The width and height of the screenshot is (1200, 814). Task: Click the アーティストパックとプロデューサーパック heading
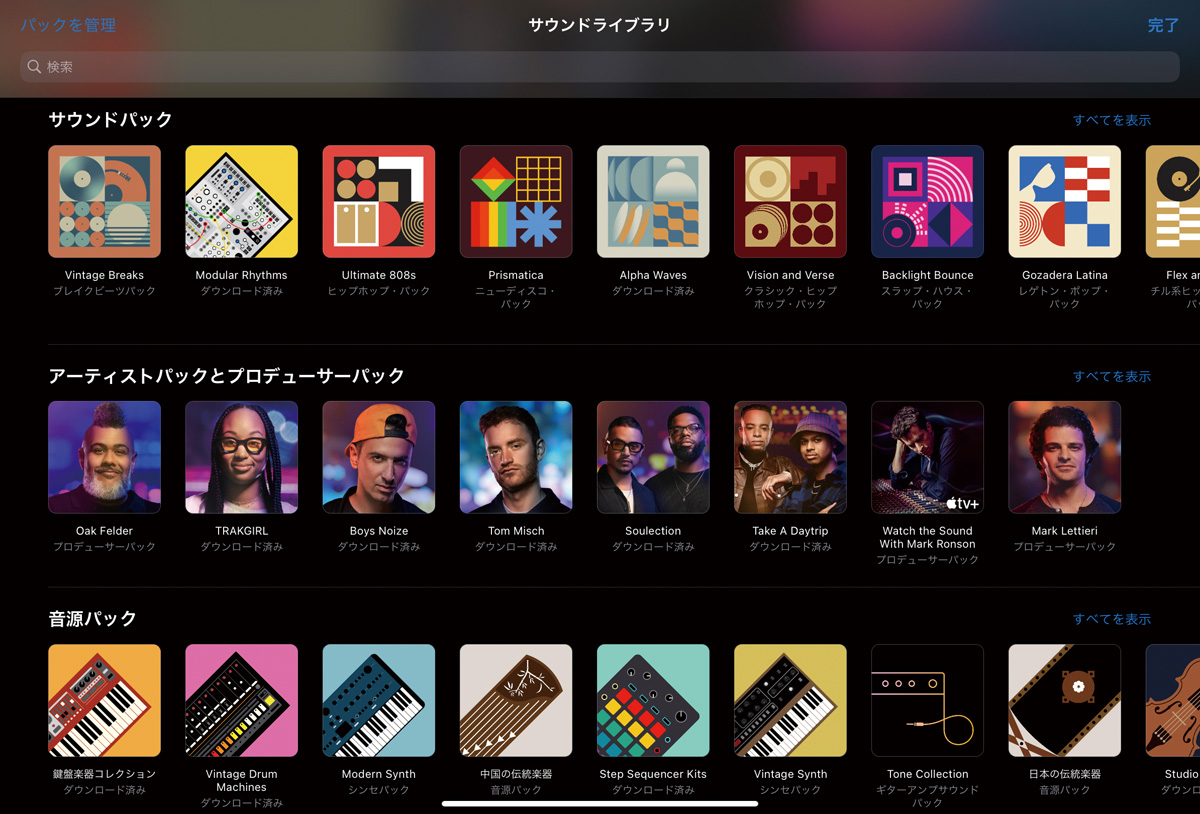227,376
